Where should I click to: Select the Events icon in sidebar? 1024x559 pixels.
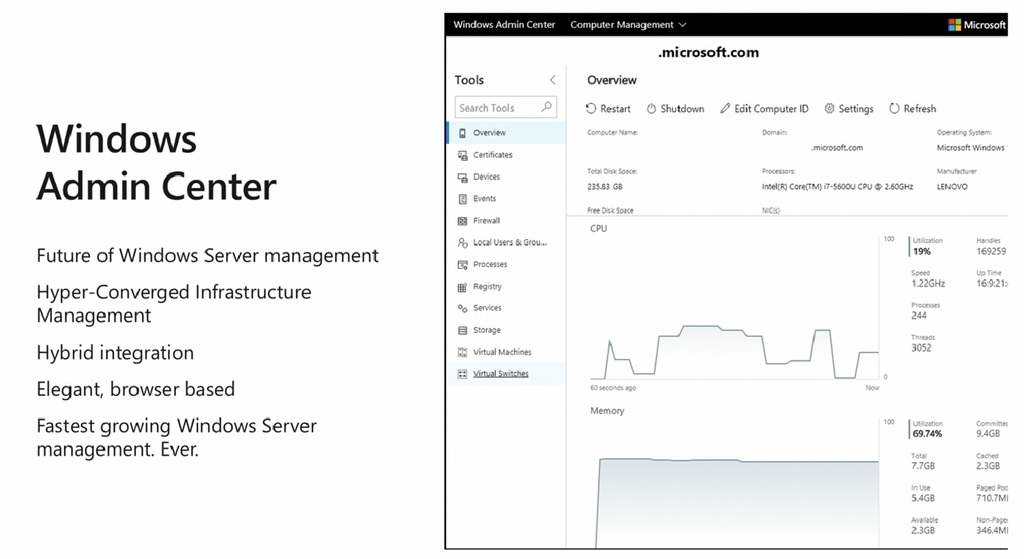[x=462, y=199]
